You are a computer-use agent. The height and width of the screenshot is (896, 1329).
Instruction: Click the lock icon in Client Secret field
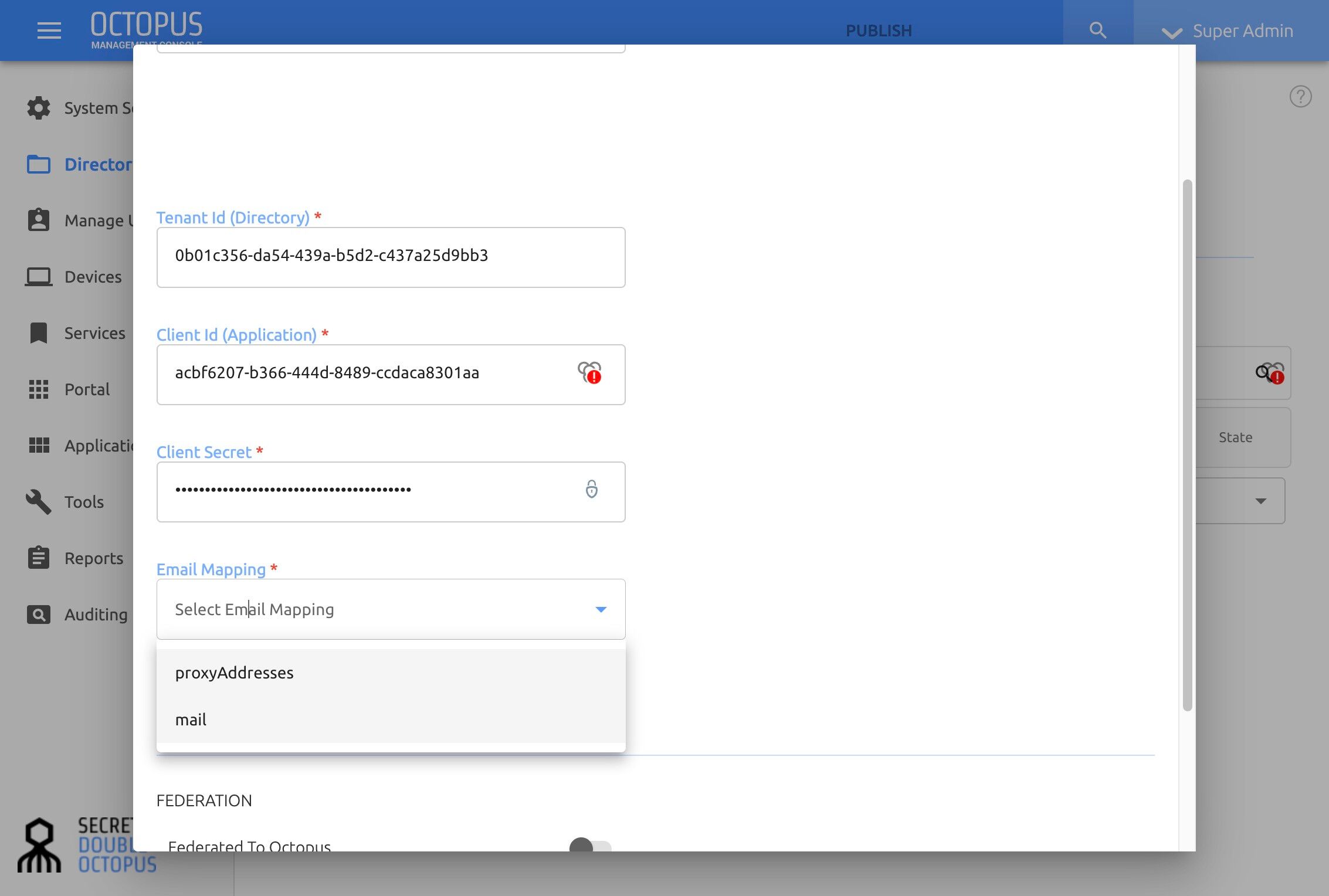pos(592,489)
